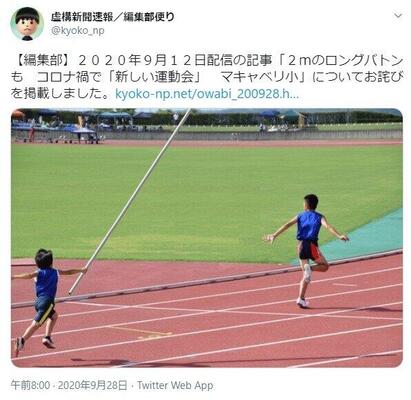Follow the kyoko-np.net/owabi_200928 link
The width and height of the screenshot is (411, 400).
[x=207, y=94]
